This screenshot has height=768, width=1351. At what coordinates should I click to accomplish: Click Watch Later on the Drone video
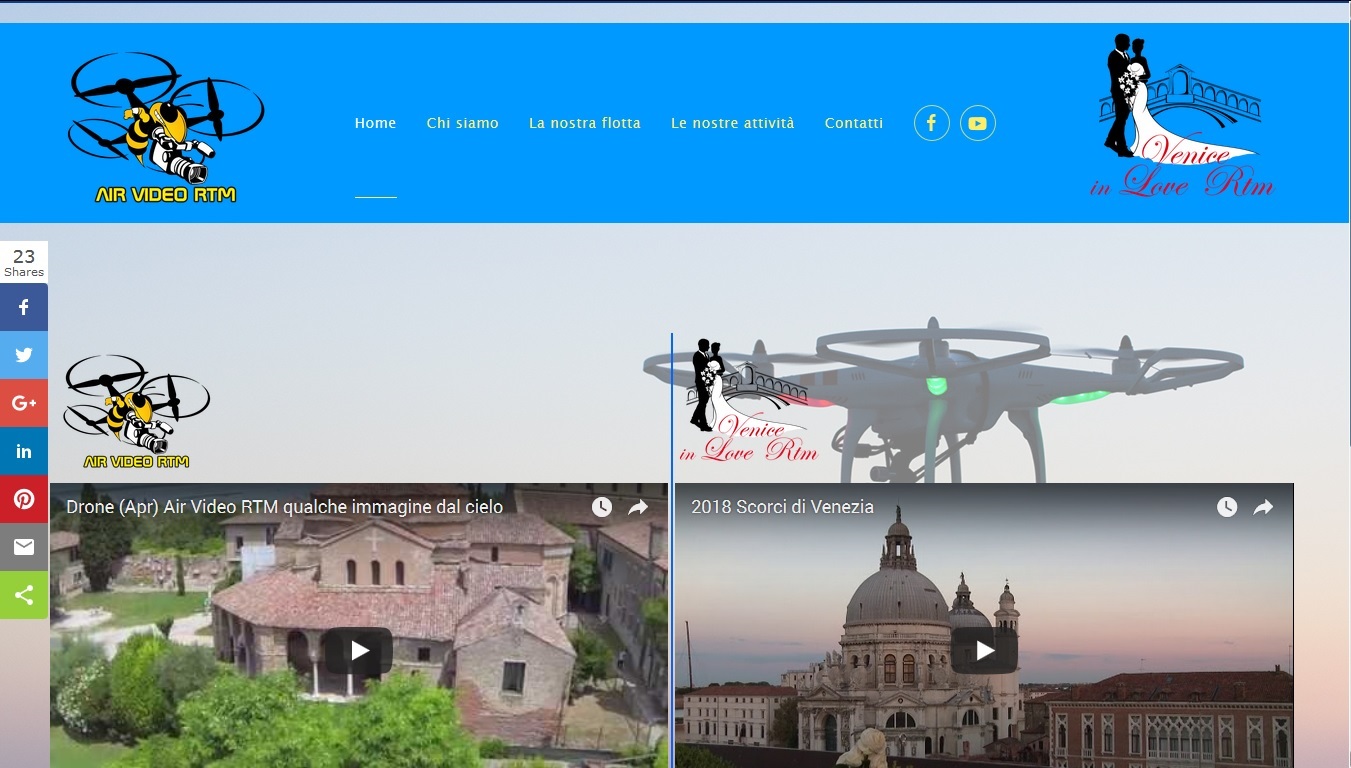point(601,507)
